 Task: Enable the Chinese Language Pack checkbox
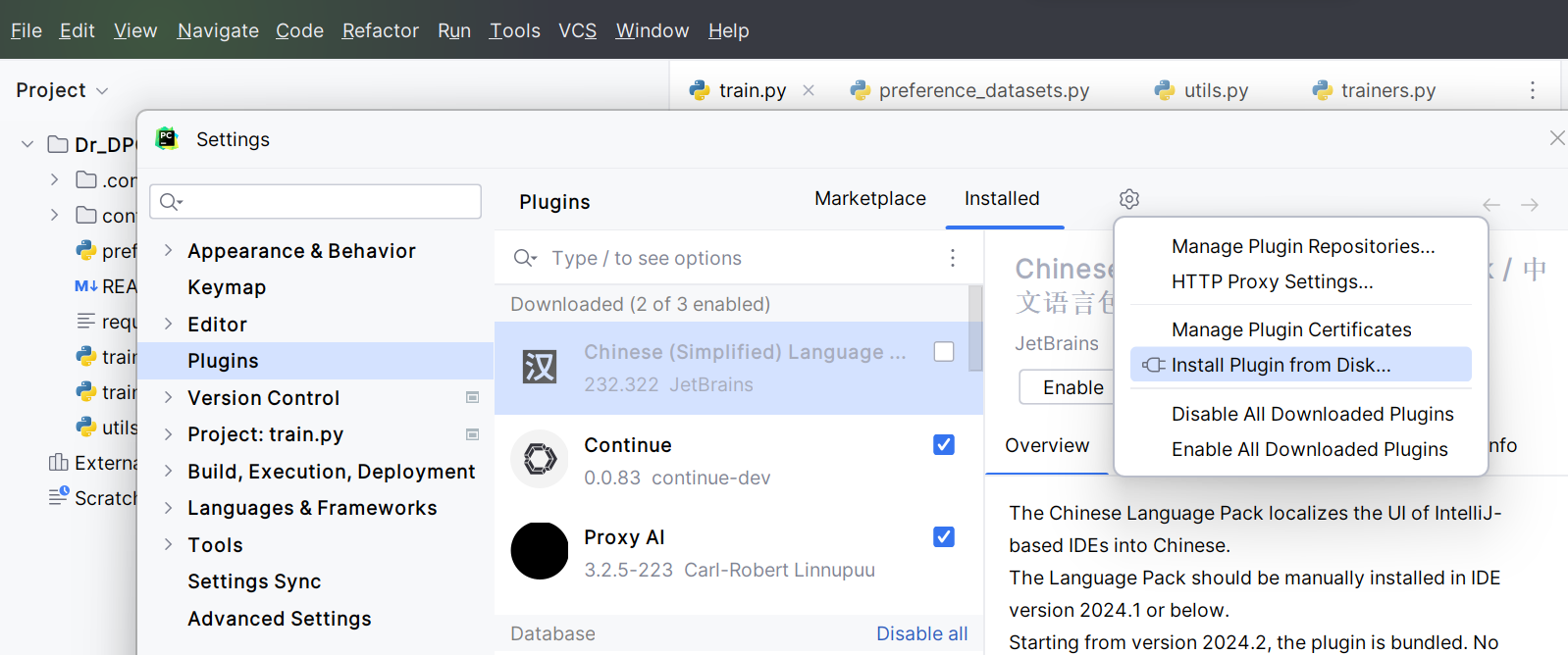[944, 351]
